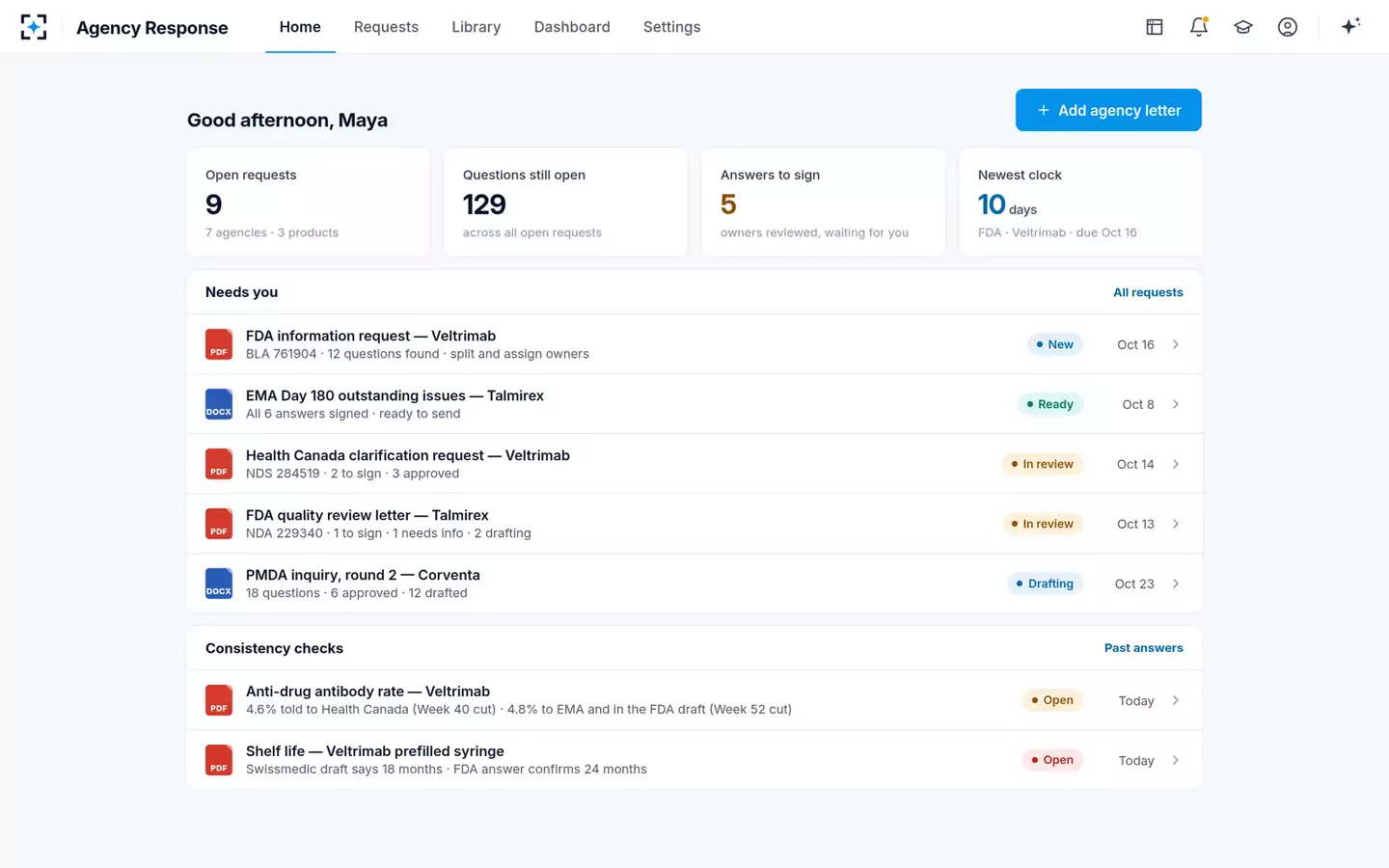This screenshot has height=868, width=1389.
Task: Click Open badge on Shelf life row
Action: [x=1052, y=760]
